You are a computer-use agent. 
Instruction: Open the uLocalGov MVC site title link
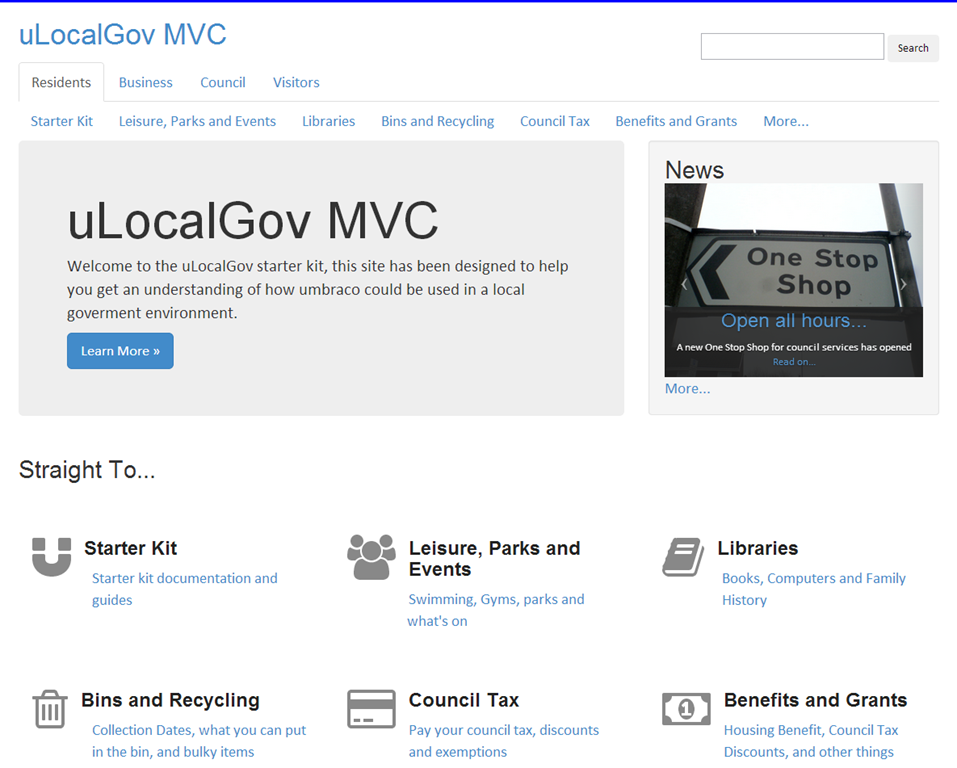tap(123, 35)
